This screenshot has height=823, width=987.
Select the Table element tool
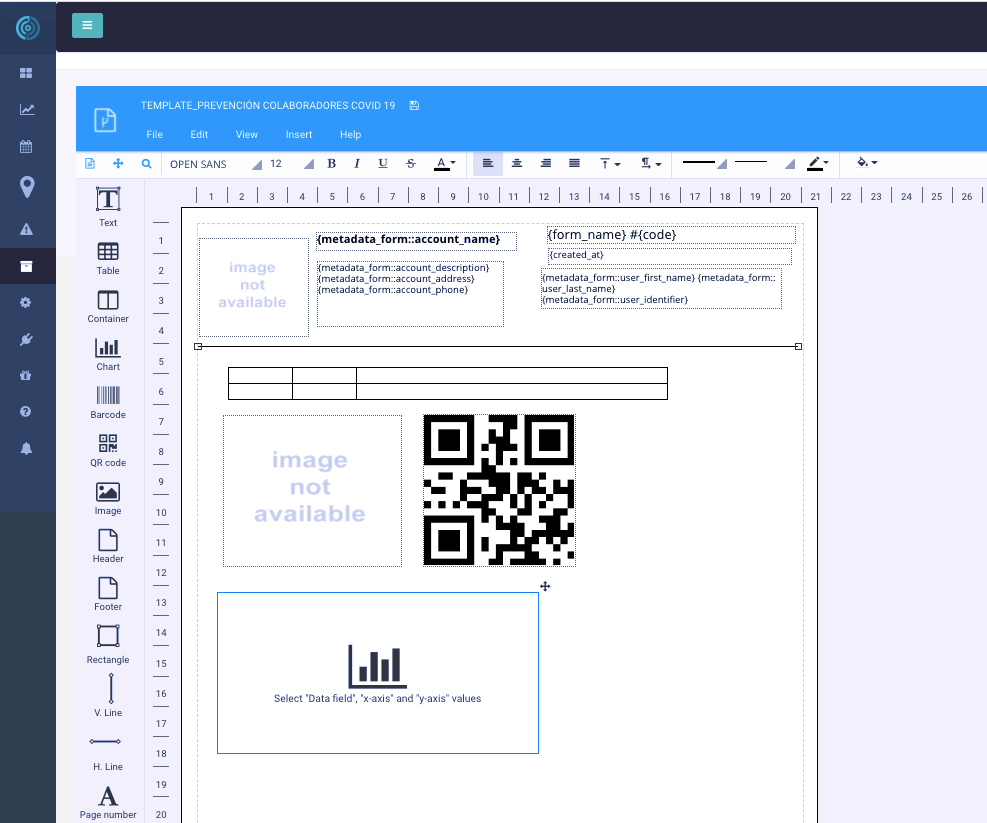108,259
